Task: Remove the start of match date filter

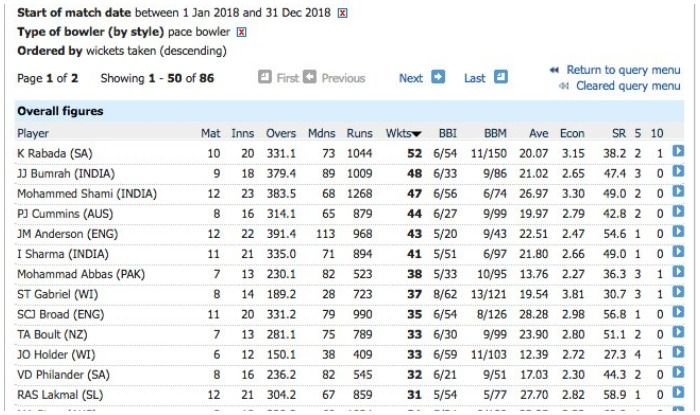Action: click(x=342, y=13)
